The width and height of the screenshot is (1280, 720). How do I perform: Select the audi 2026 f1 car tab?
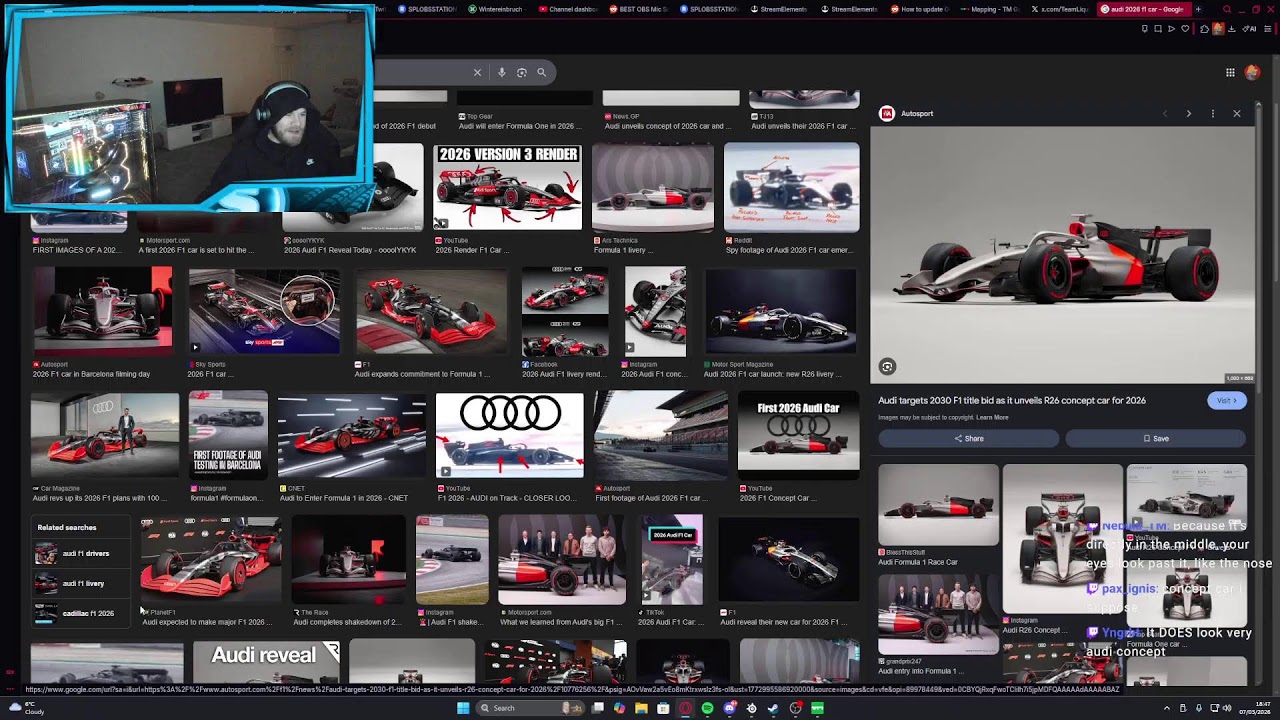coord(1145,9)
